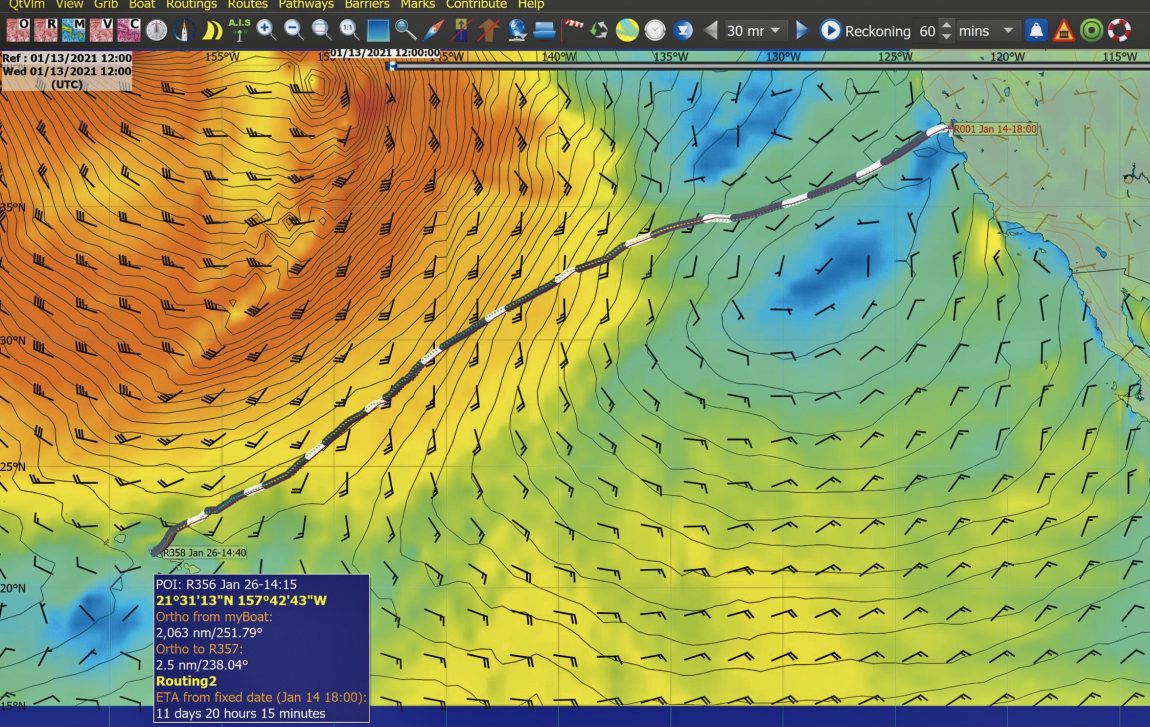Open the Grib menu

106,5
